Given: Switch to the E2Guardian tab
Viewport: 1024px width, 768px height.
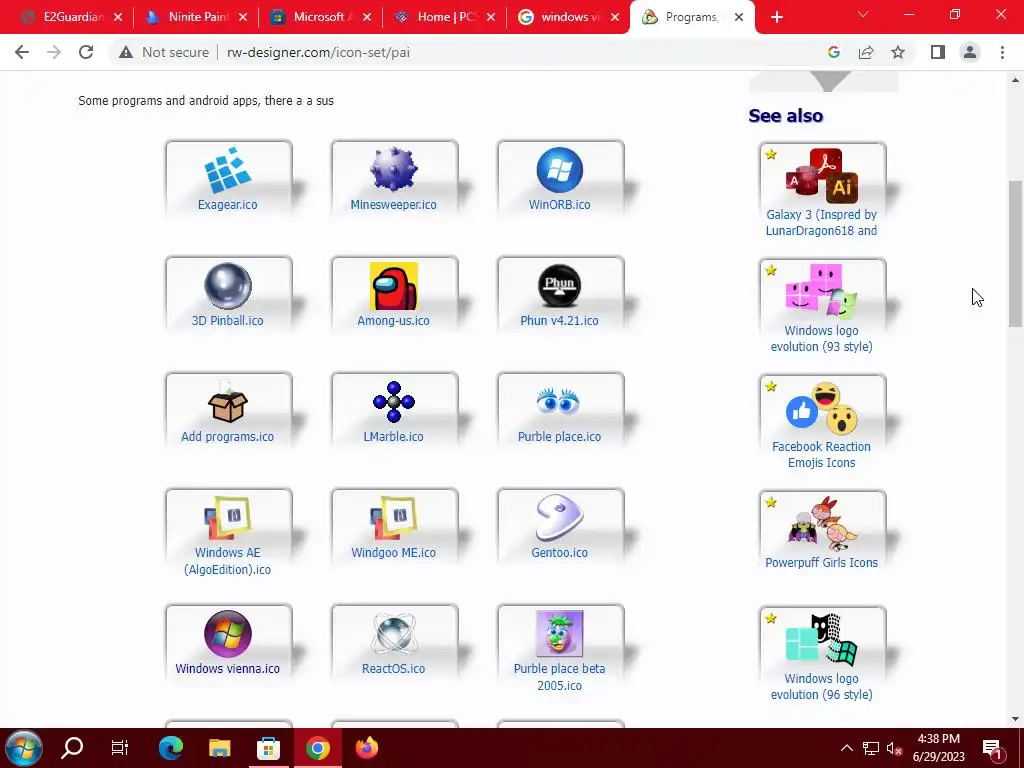Looking at the screenshot, I should point(65,17).
